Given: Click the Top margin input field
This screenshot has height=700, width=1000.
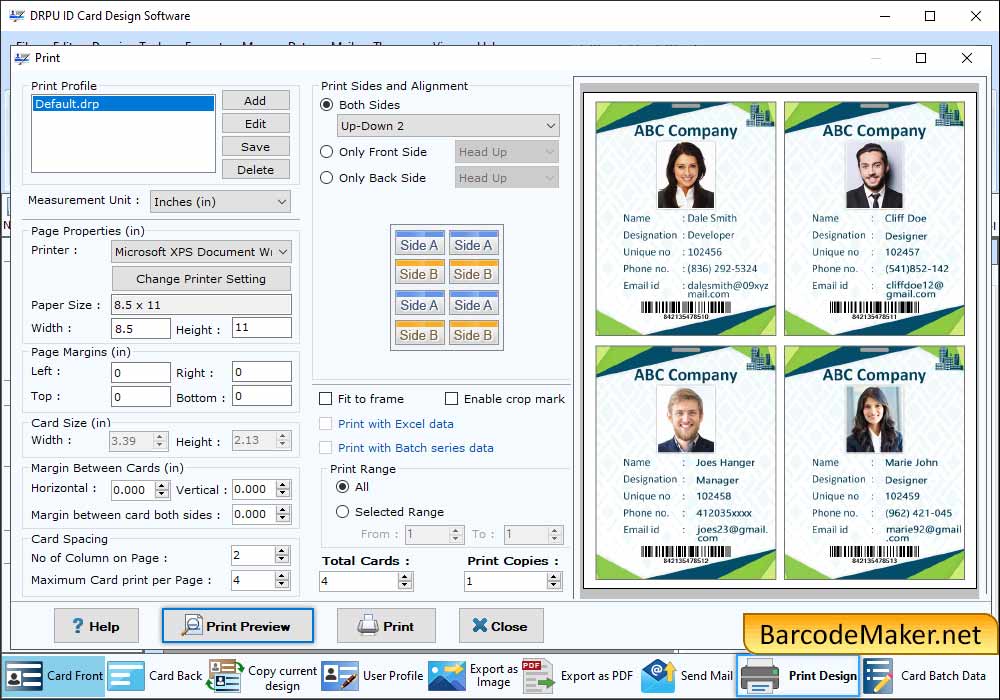Looking at the screenshot, I should coord(141,397).
